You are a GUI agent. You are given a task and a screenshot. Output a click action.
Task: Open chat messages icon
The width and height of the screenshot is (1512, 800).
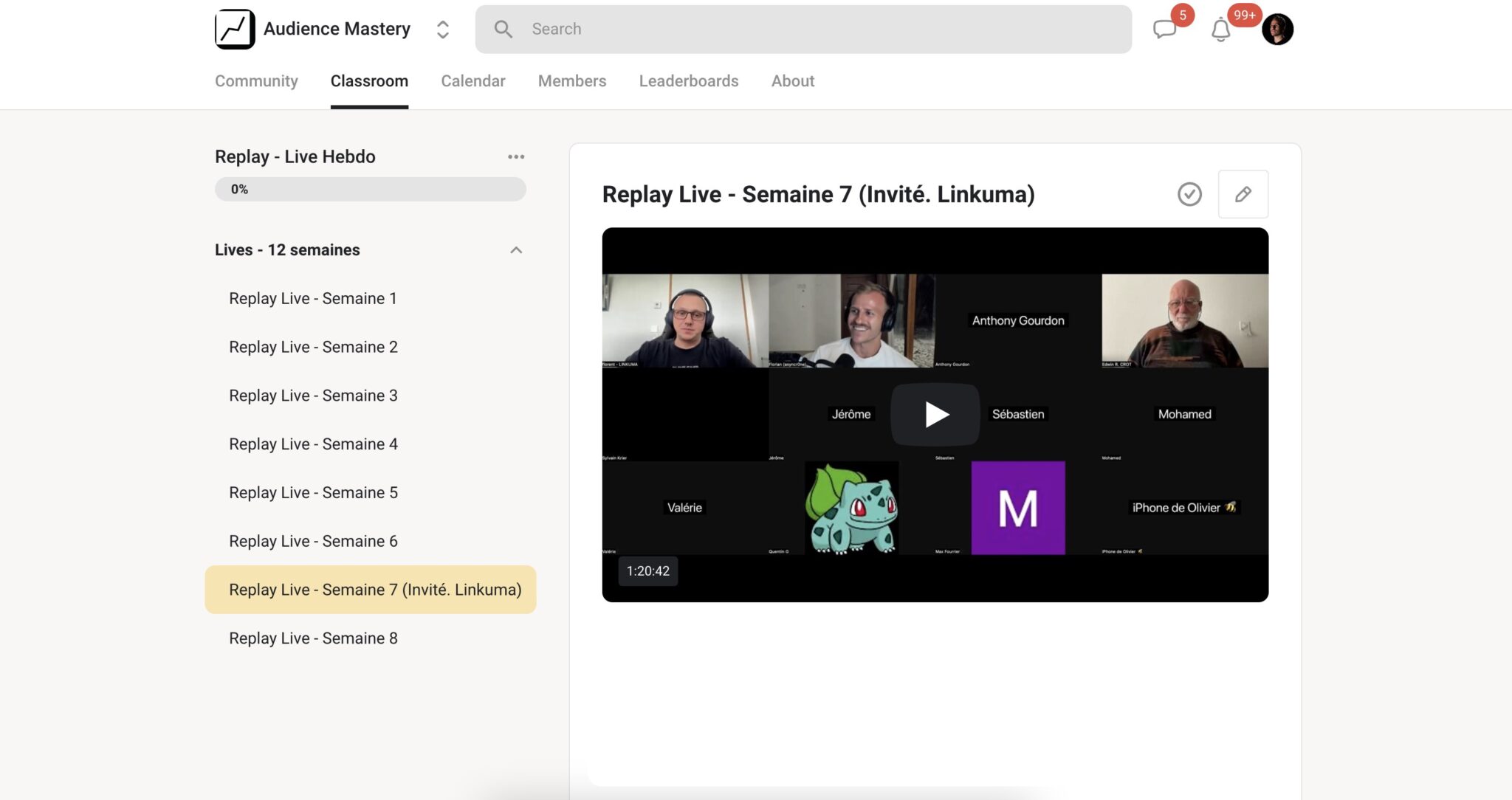click(1165, 29)
